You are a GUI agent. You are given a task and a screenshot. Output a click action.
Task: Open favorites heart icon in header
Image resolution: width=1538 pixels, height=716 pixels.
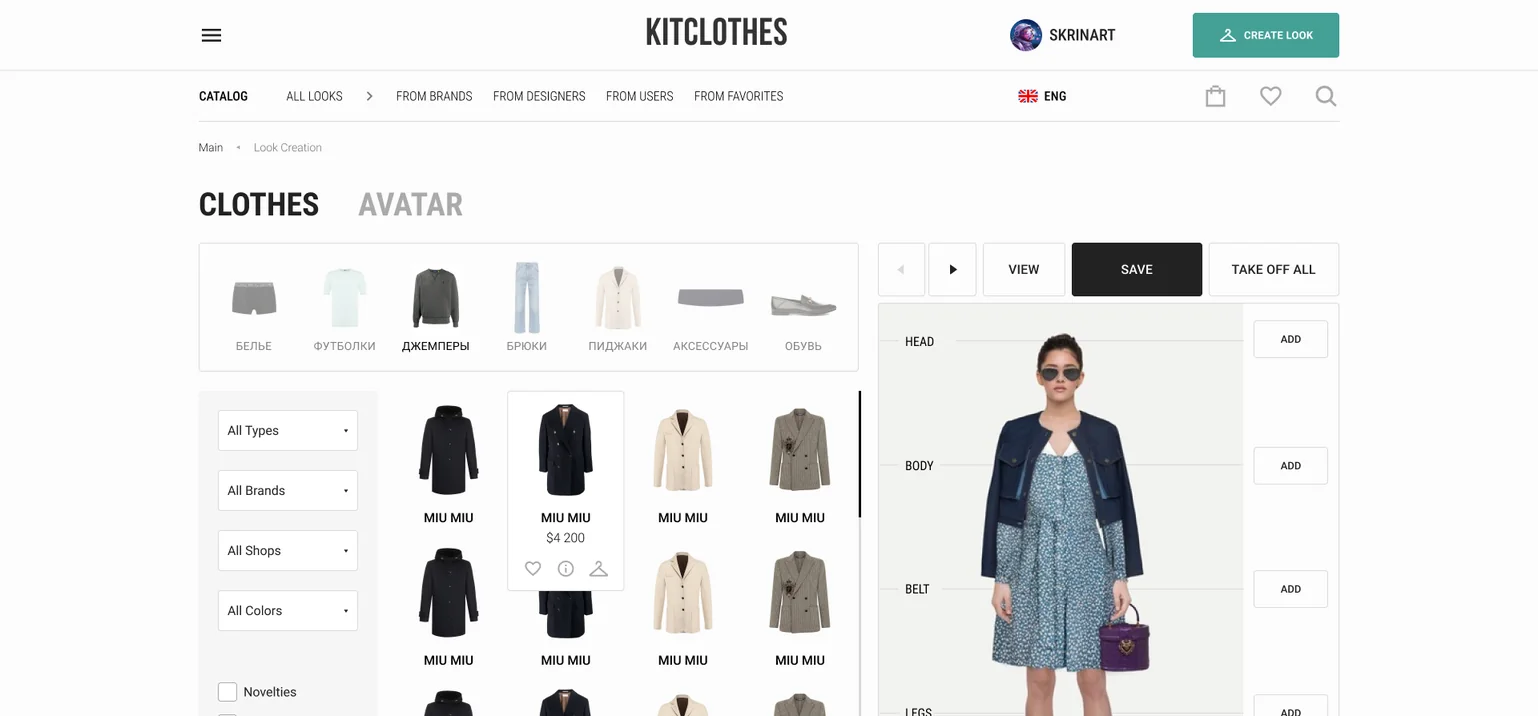click(1270, 96)
